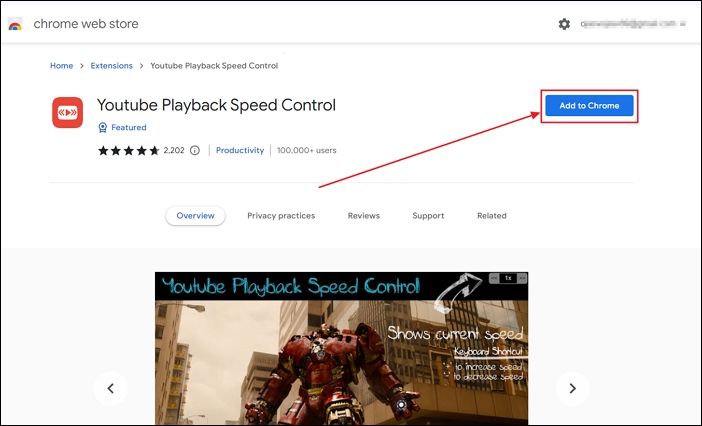702x426 pixels.
Task: Advance to the next screenshot with the right arrow
Action: 572,388
